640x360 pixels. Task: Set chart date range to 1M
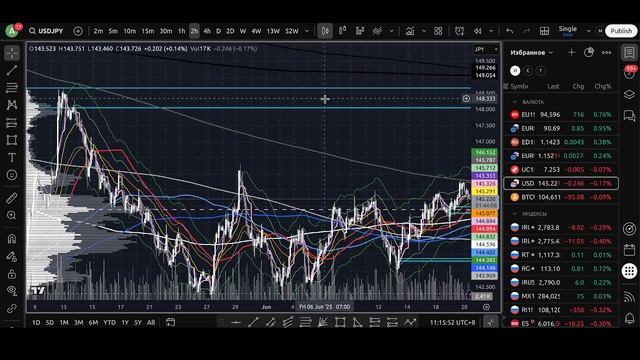tap(64, 322)
